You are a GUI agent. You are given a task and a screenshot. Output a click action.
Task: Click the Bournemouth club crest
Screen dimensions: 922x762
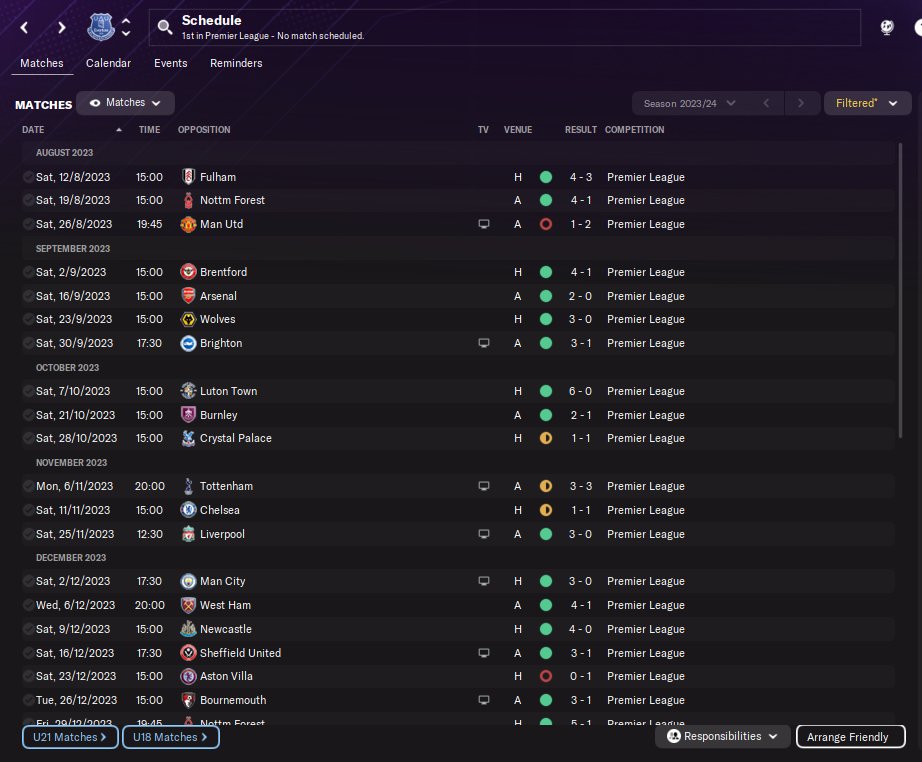pos(188,700)
